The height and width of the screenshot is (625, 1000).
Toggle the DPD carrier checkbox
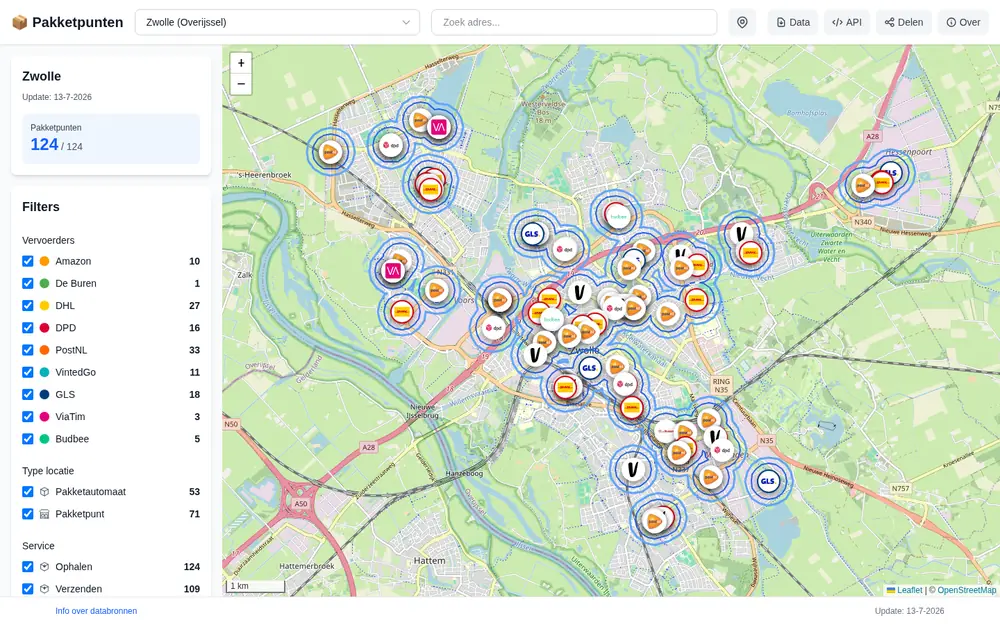[x=27, y=328]
